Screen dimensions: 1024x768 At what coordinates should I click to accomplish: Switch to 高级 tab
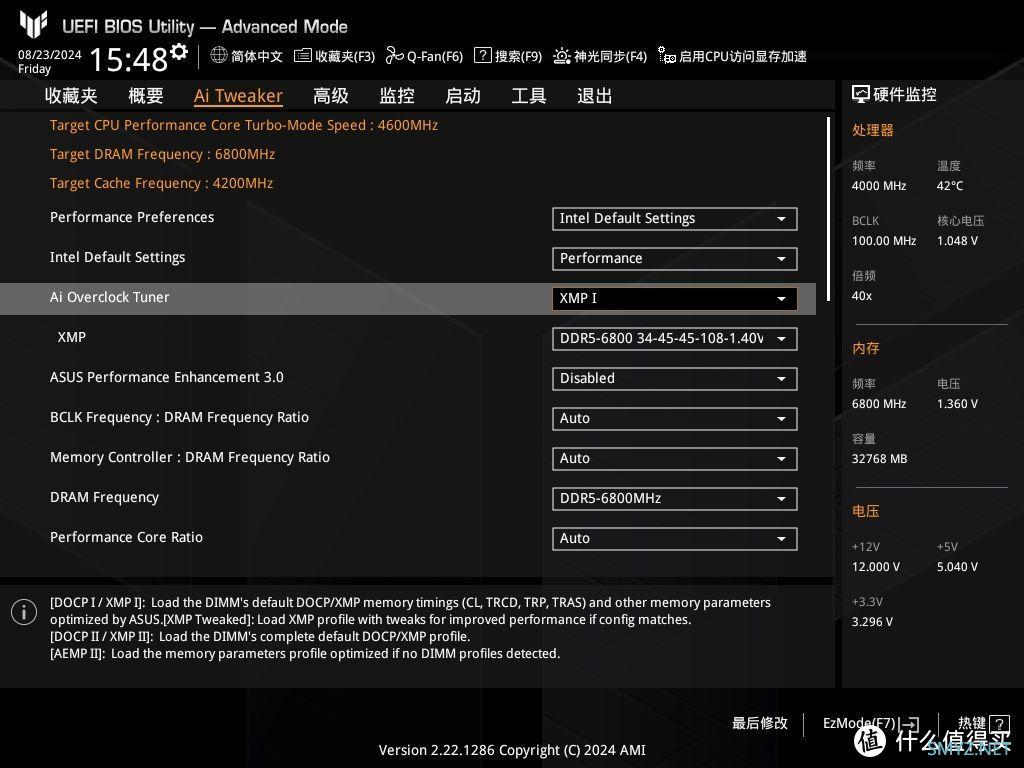pos(330,96)
